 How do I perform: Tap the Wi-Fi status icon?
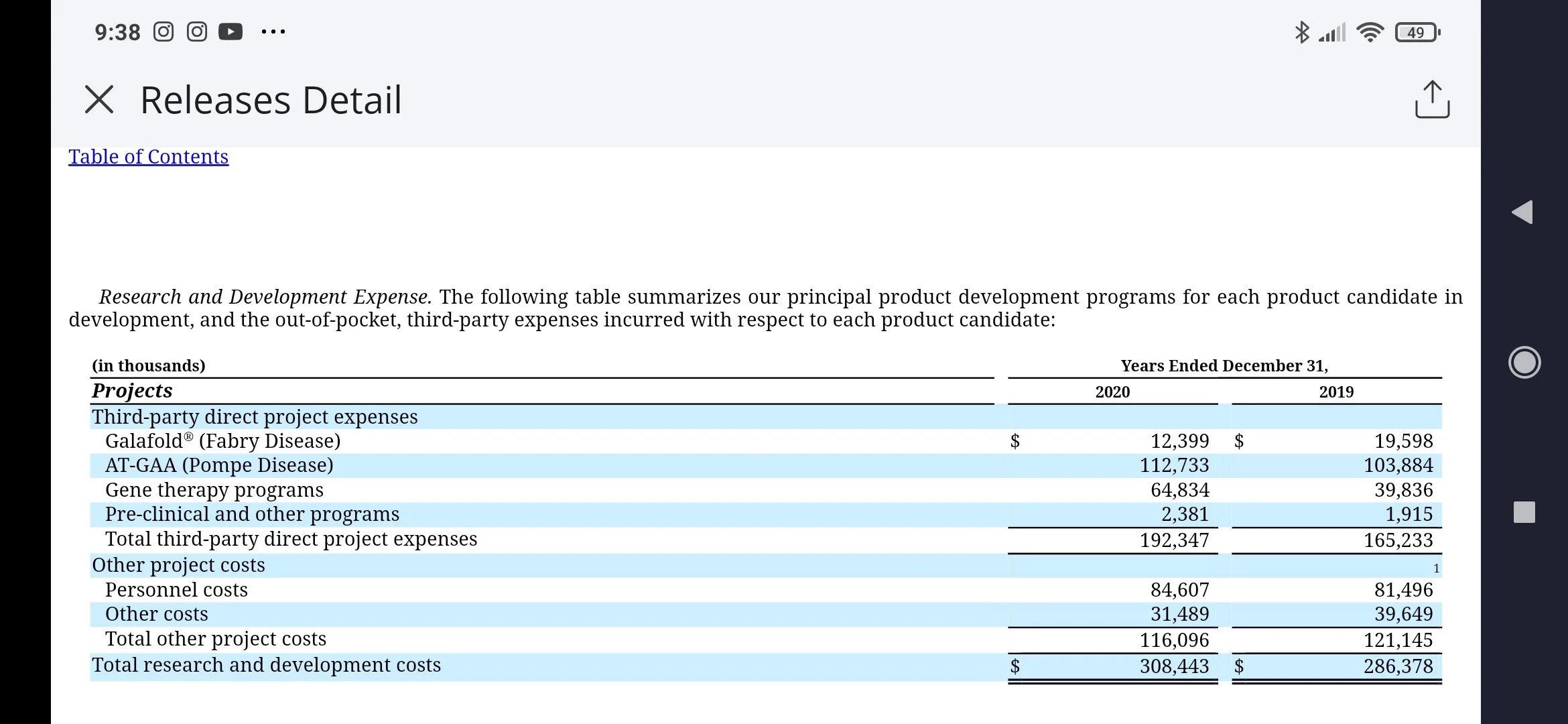point(1370,32)
